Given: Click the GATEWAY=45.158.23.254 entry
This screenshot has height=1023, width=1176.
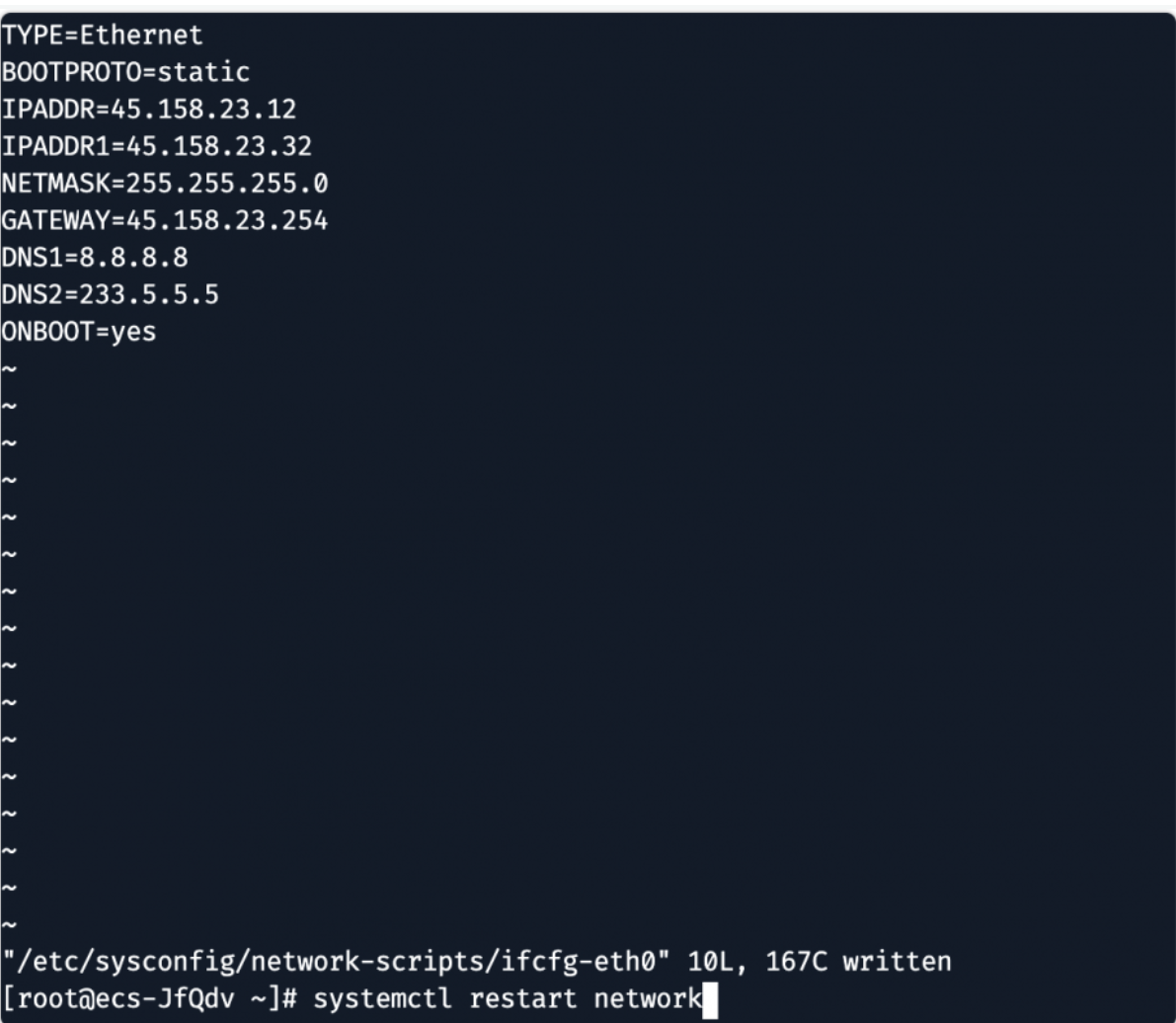Looking at the screenshot, I should click(164, 221).
